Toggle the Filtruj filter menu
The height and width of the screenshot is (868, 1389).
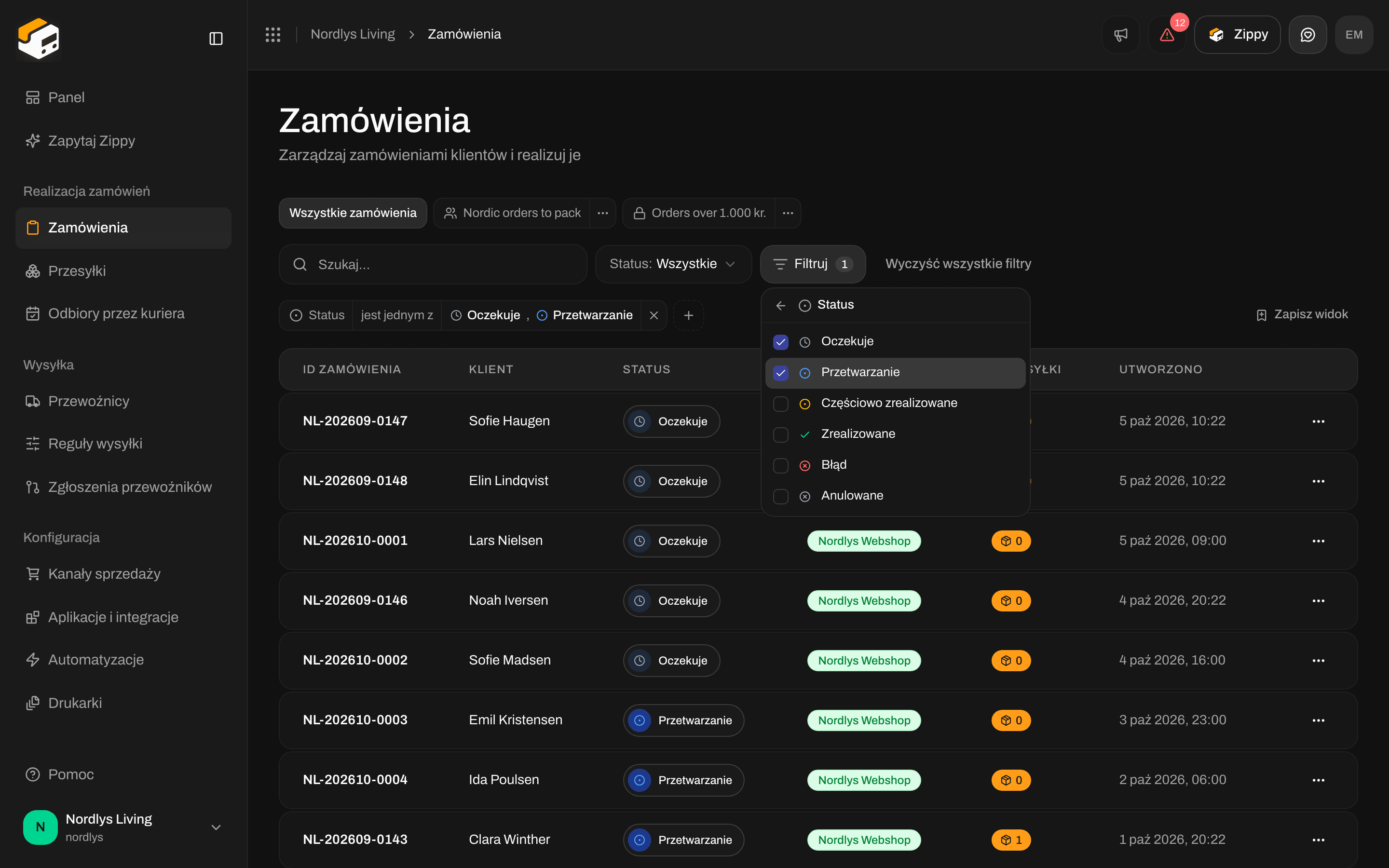coord(813,264)
